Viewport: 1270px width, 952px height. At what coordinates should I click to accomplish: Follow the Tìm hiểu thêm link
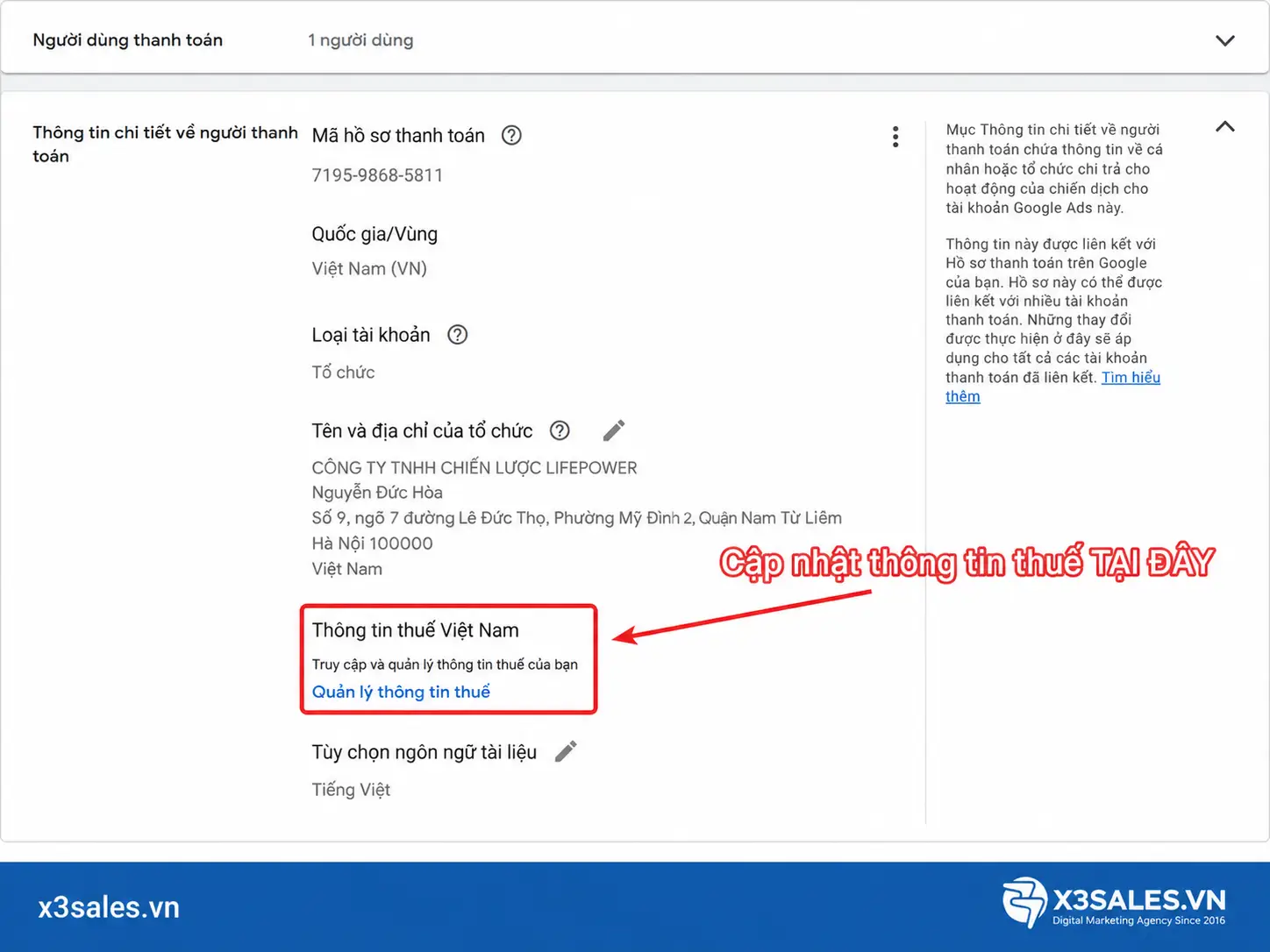1131,378
